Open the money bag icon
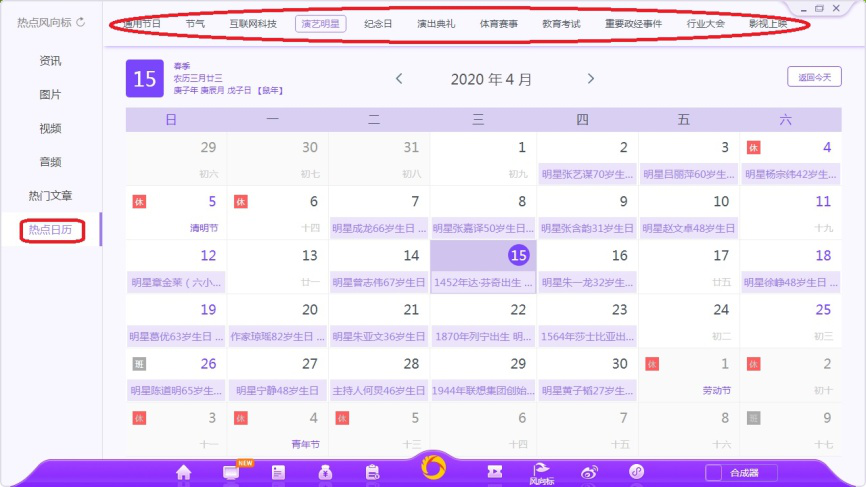866x487 pixels. [325, 473]
